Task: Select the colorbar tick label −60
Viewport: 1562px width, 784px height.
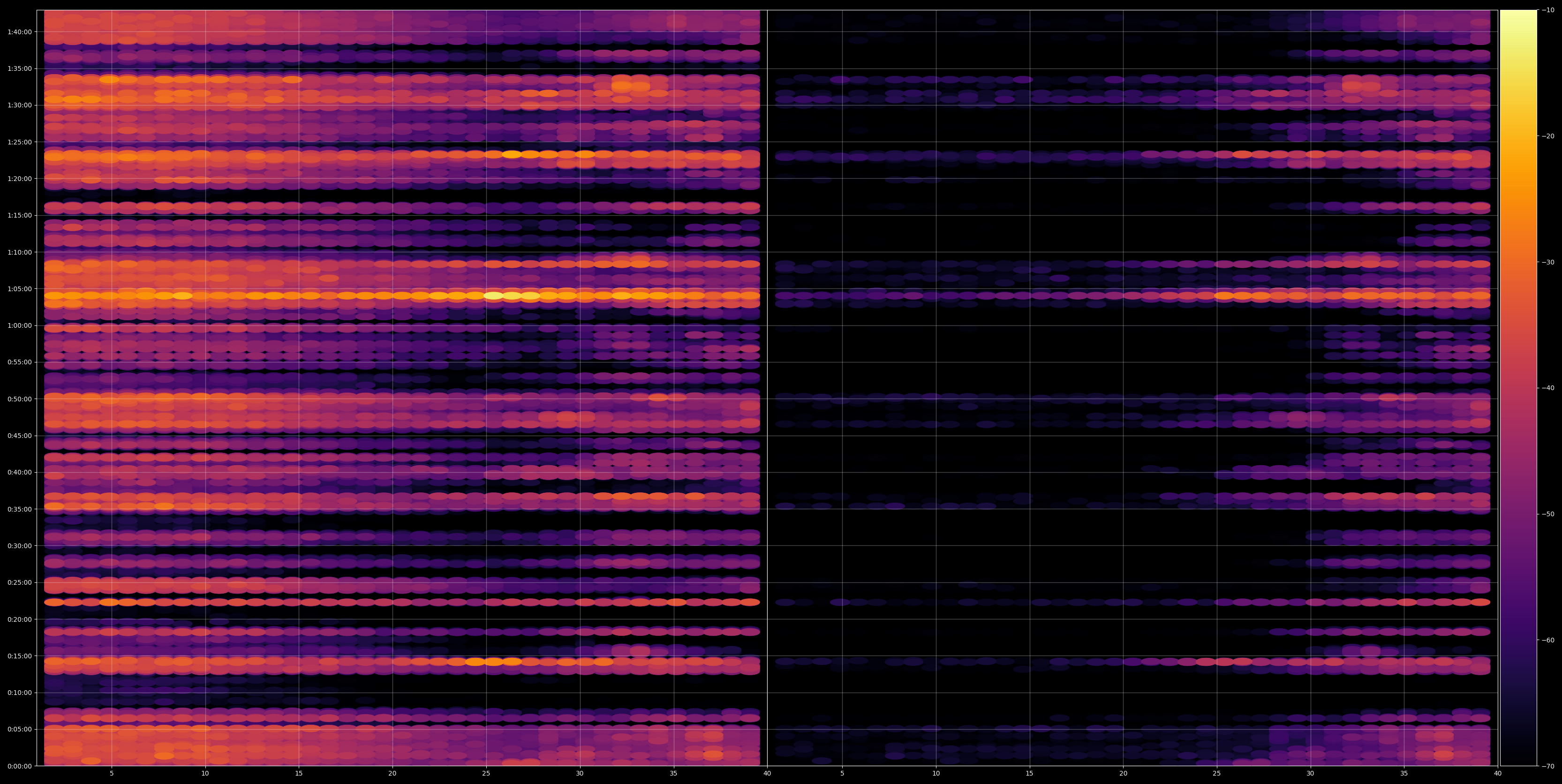Action: [x=1548, y=641]
